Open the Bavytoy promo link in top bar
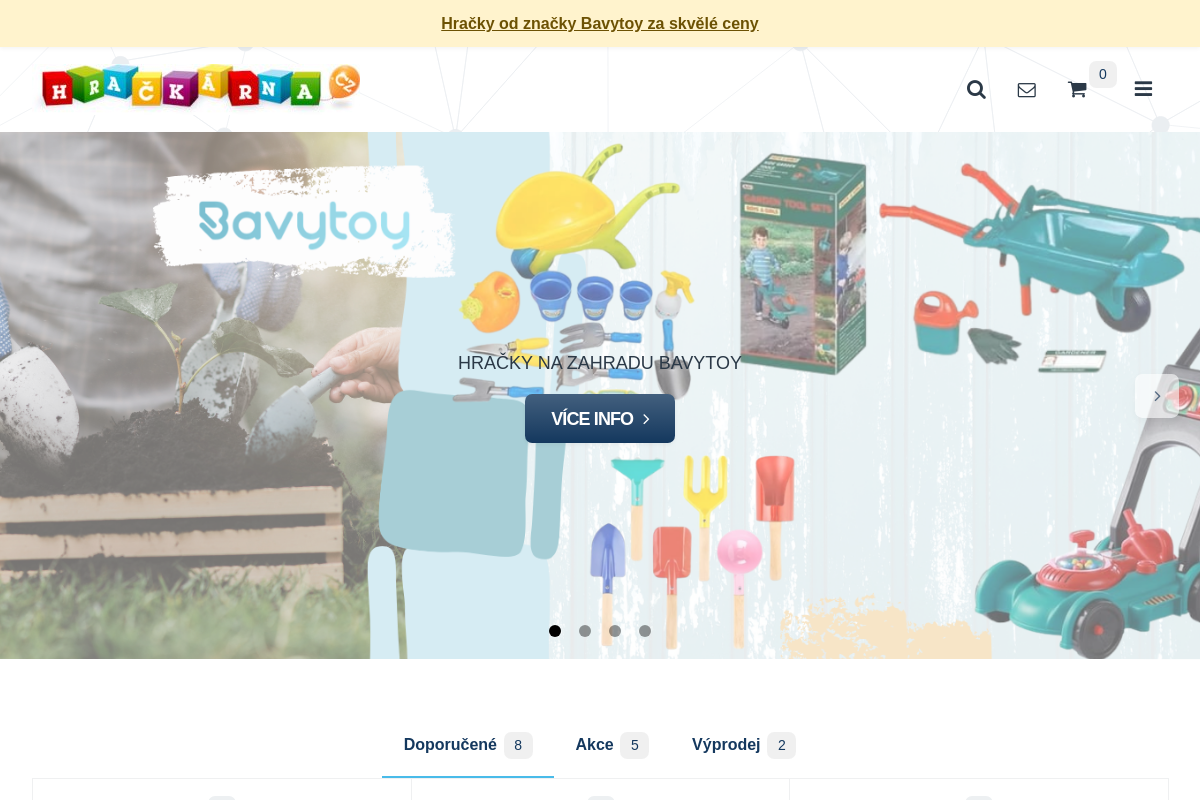This screenshot has height=800, width=1200. point(600,23)
